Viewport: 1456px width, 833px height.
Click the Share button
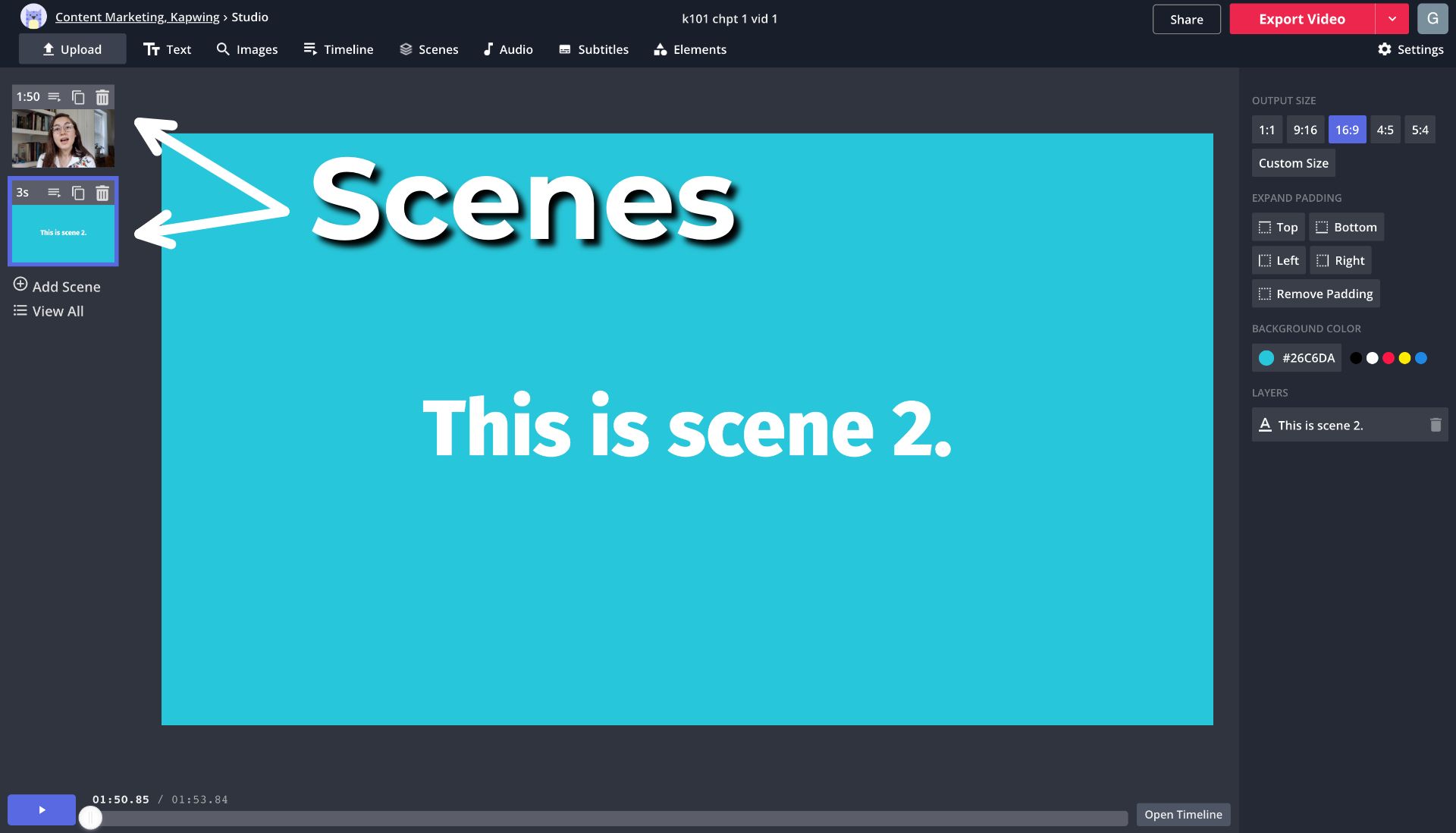pyautogui.click(x=1186, y=19)
